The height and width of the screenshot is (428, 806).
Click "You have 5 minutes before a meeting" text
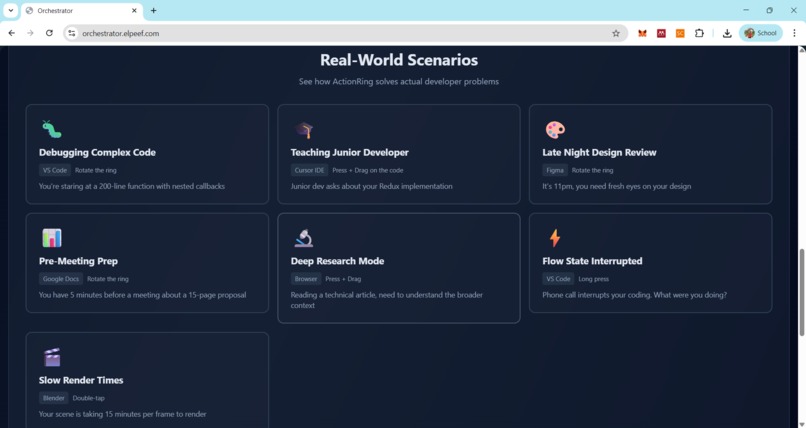[142, 295]
